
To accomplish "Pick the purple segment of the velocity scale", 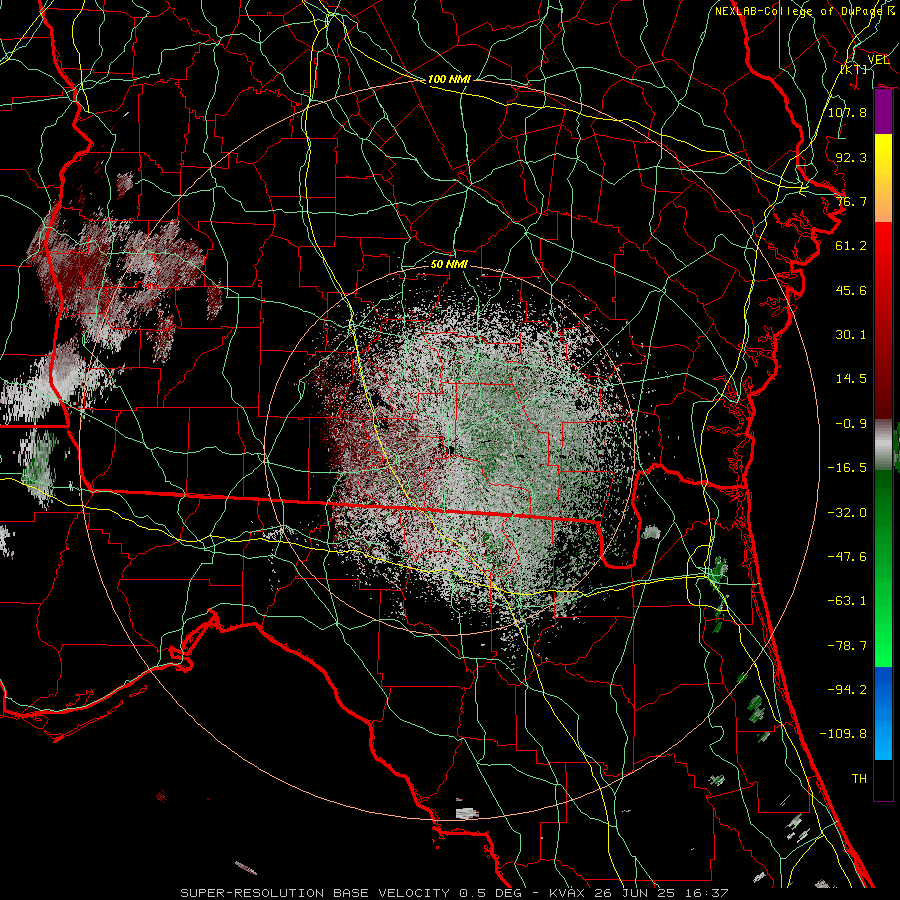I will pos(883,112).
